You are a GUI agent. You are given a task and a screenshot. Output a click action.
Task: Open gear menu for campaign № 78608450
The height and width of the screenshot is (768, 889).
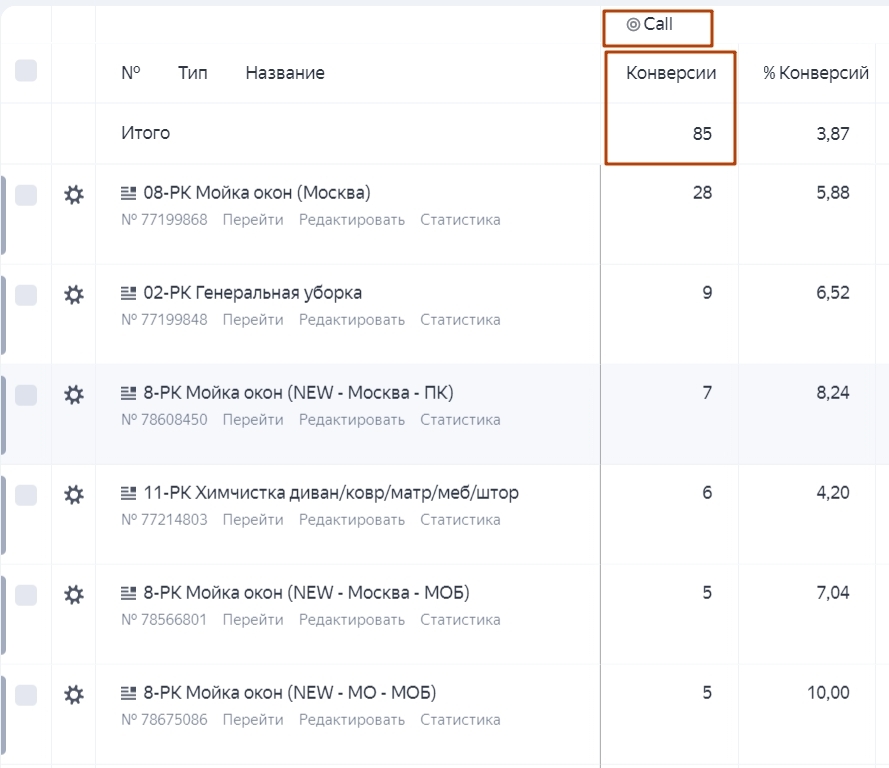click(x=73, y=395)
